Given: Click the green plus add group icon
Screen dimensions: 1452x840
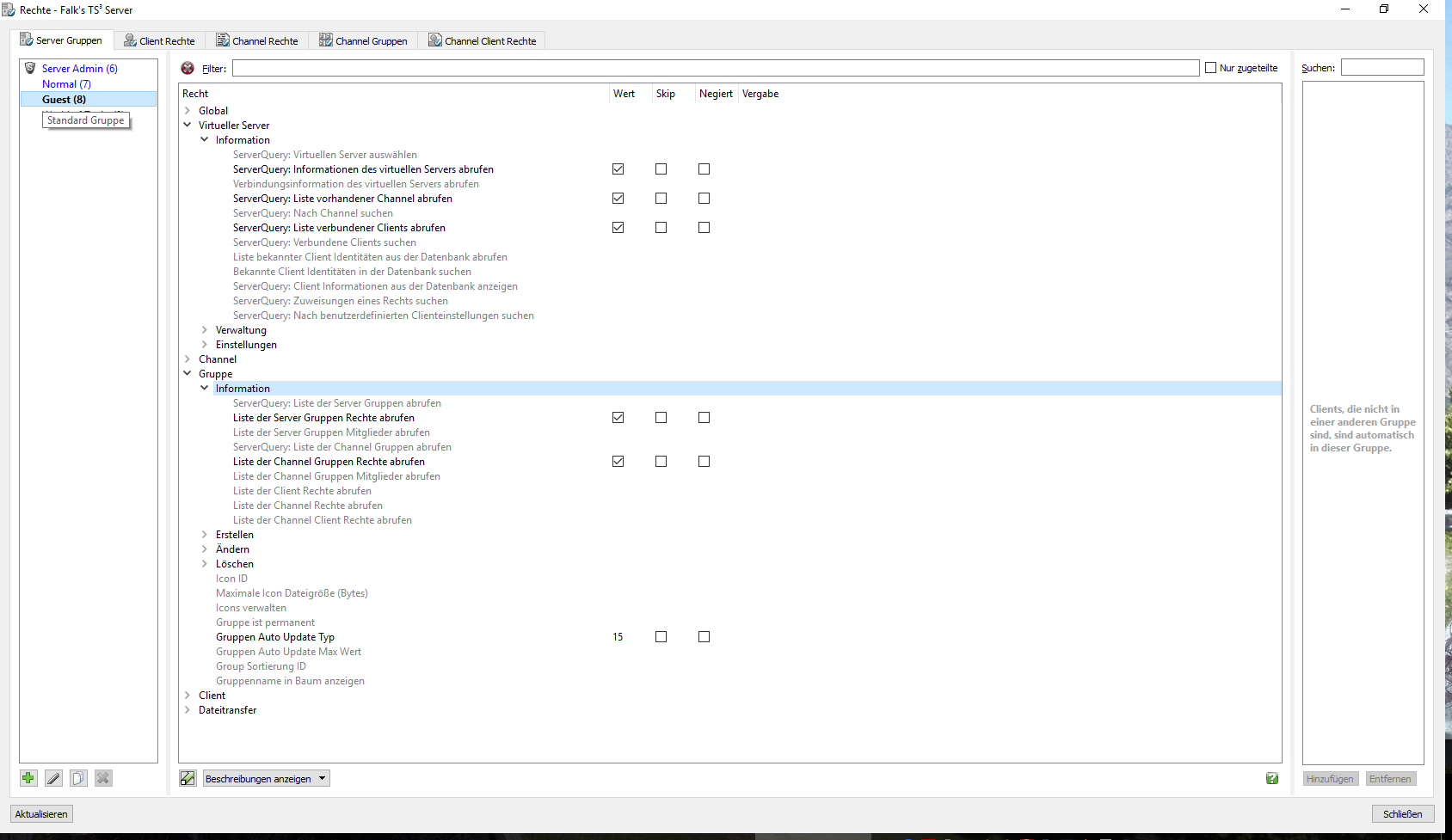Looking at the screenshot, I should [x=28, y=778].
